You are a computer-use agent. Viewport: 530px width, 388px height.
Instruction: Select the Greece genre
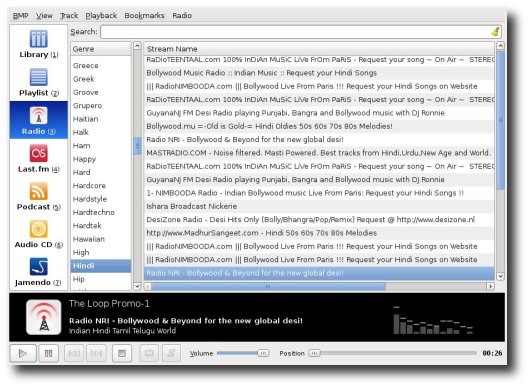pyautogui.click(x=101, y=66)
